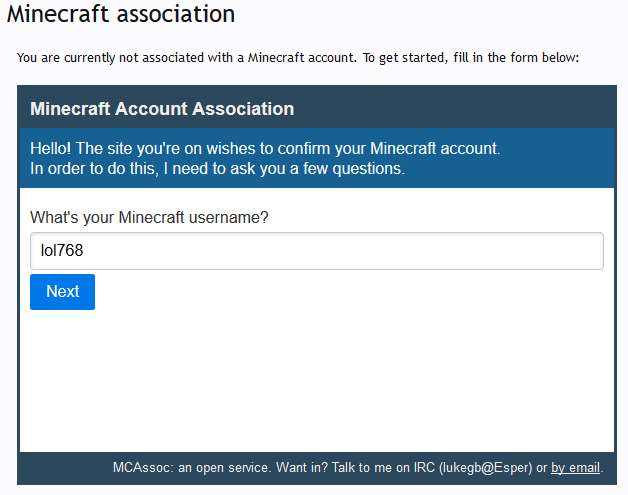
Task: Click the 'Minecraft association' page heading
Action: [x=121, y=14]
